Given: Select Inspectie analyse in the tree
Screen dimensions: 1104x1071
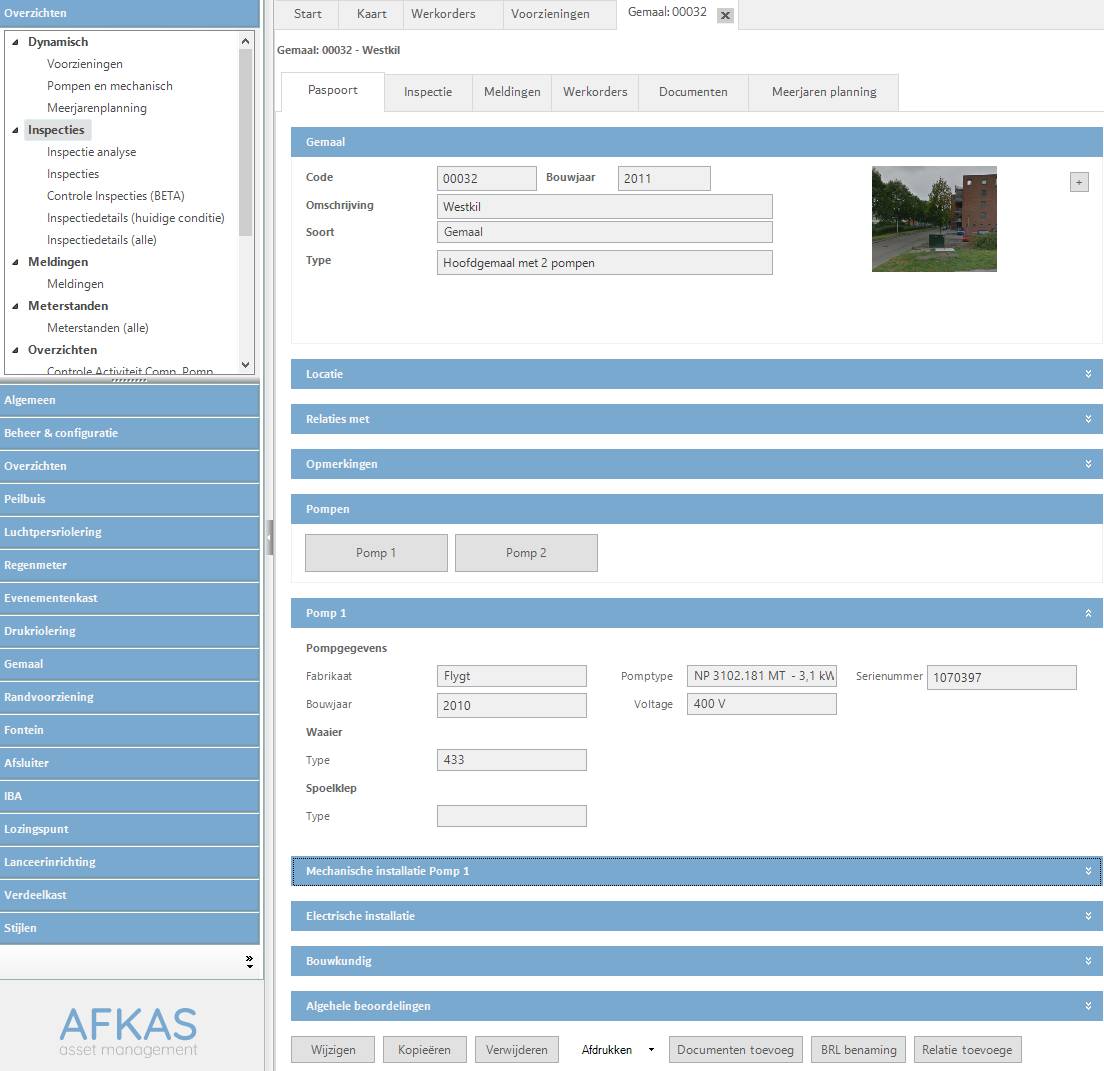Looking at the screenshot, I should point(91,152).
